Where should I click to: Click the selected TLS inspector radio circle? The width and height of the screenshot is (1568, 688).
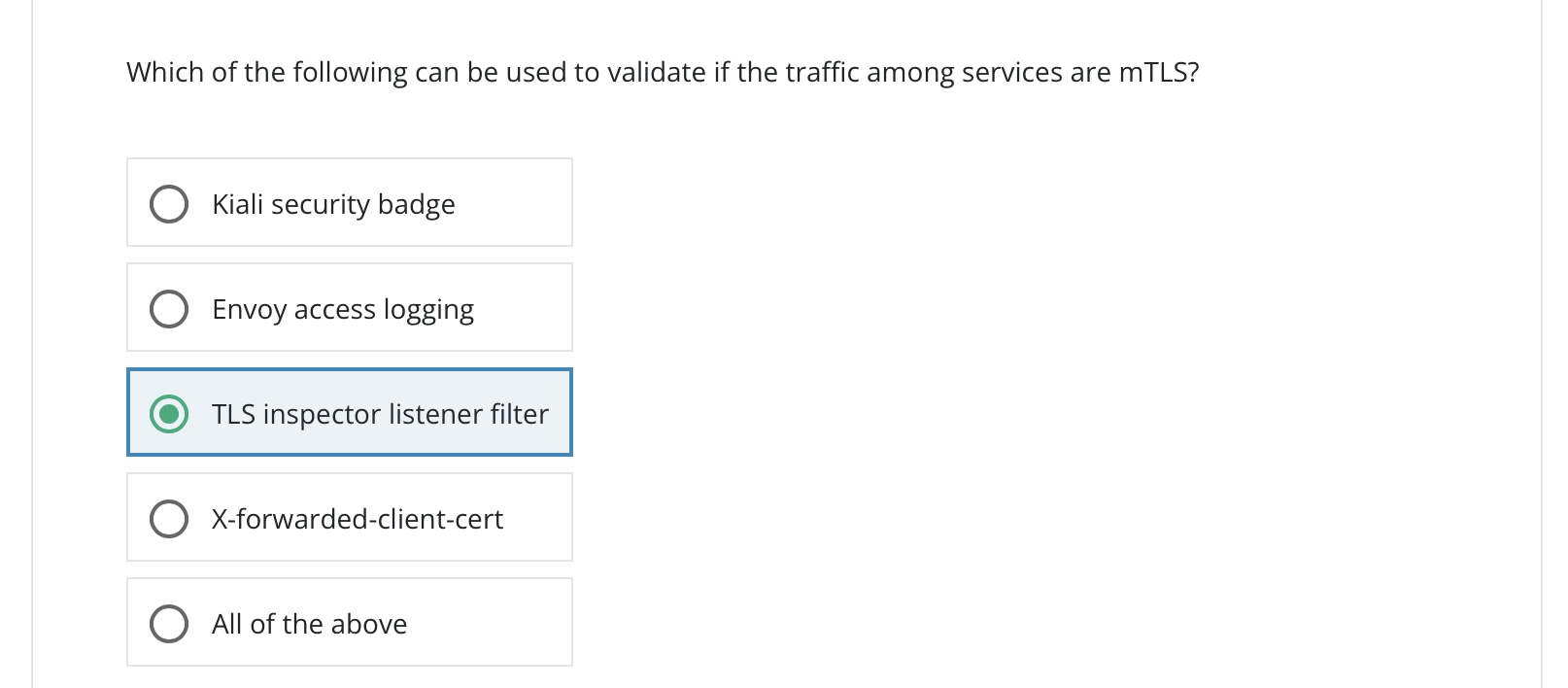pyautogui.click(x=169, y=414)
